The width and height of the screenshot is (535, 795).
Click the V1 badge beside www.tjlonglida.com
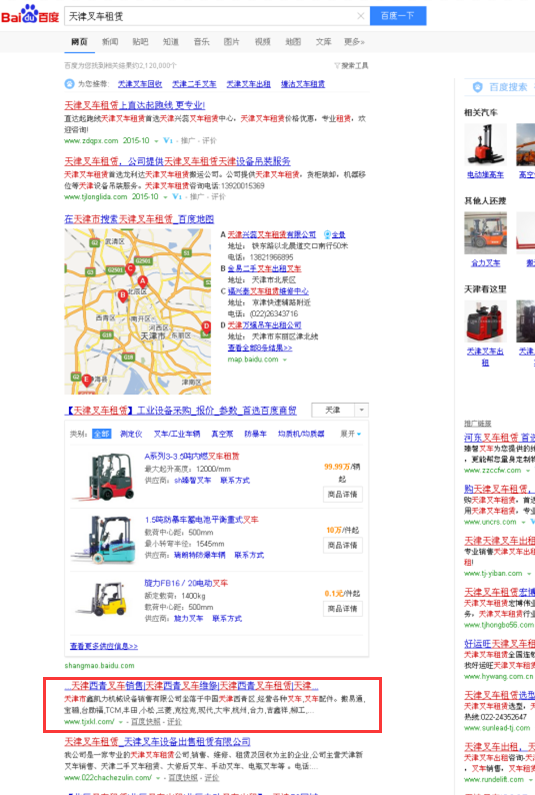point(177,197)
